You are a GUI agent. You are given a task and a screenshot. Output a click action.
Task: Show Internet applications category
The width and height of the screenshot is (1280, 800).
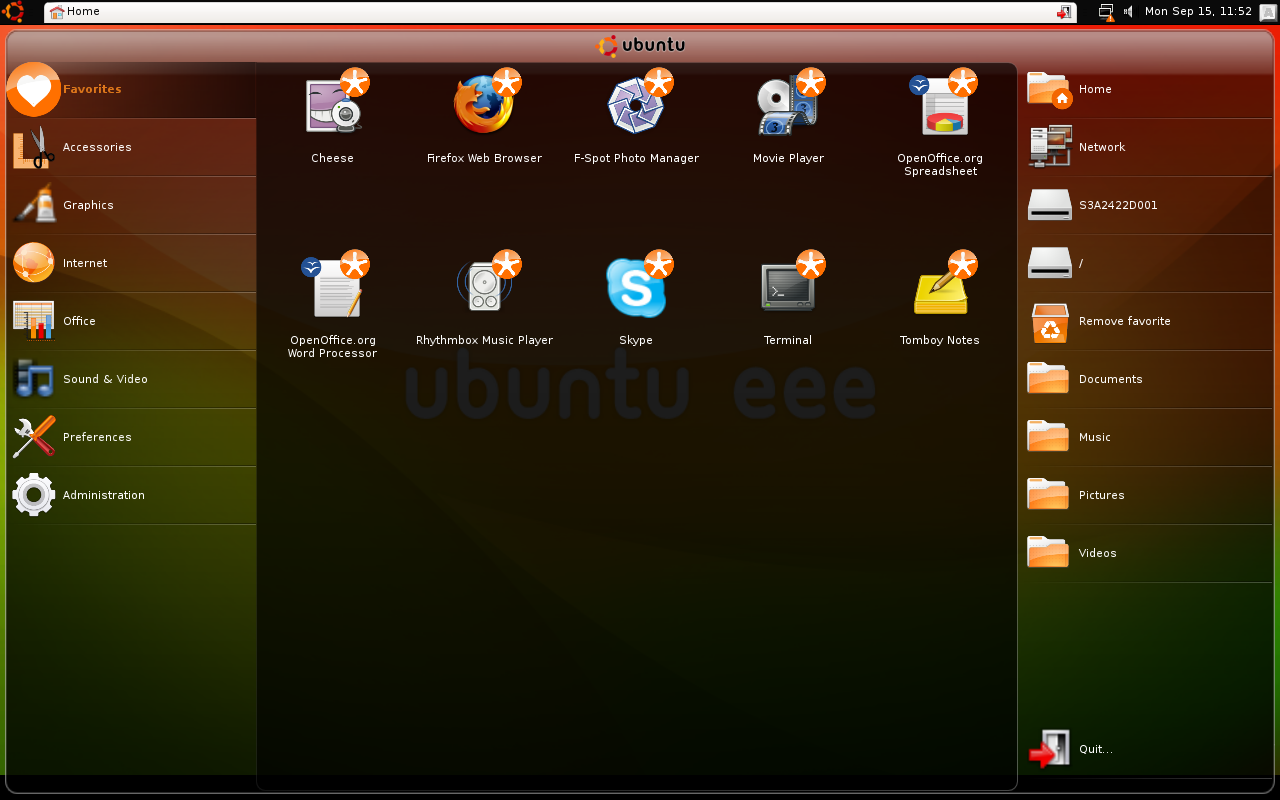(132, 264)
